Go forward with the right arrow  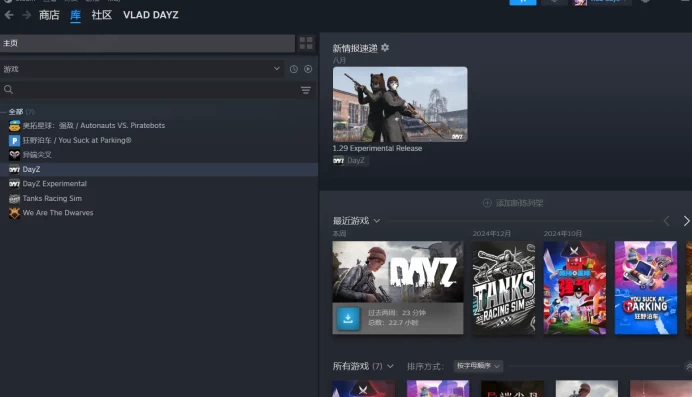(26, 15)
